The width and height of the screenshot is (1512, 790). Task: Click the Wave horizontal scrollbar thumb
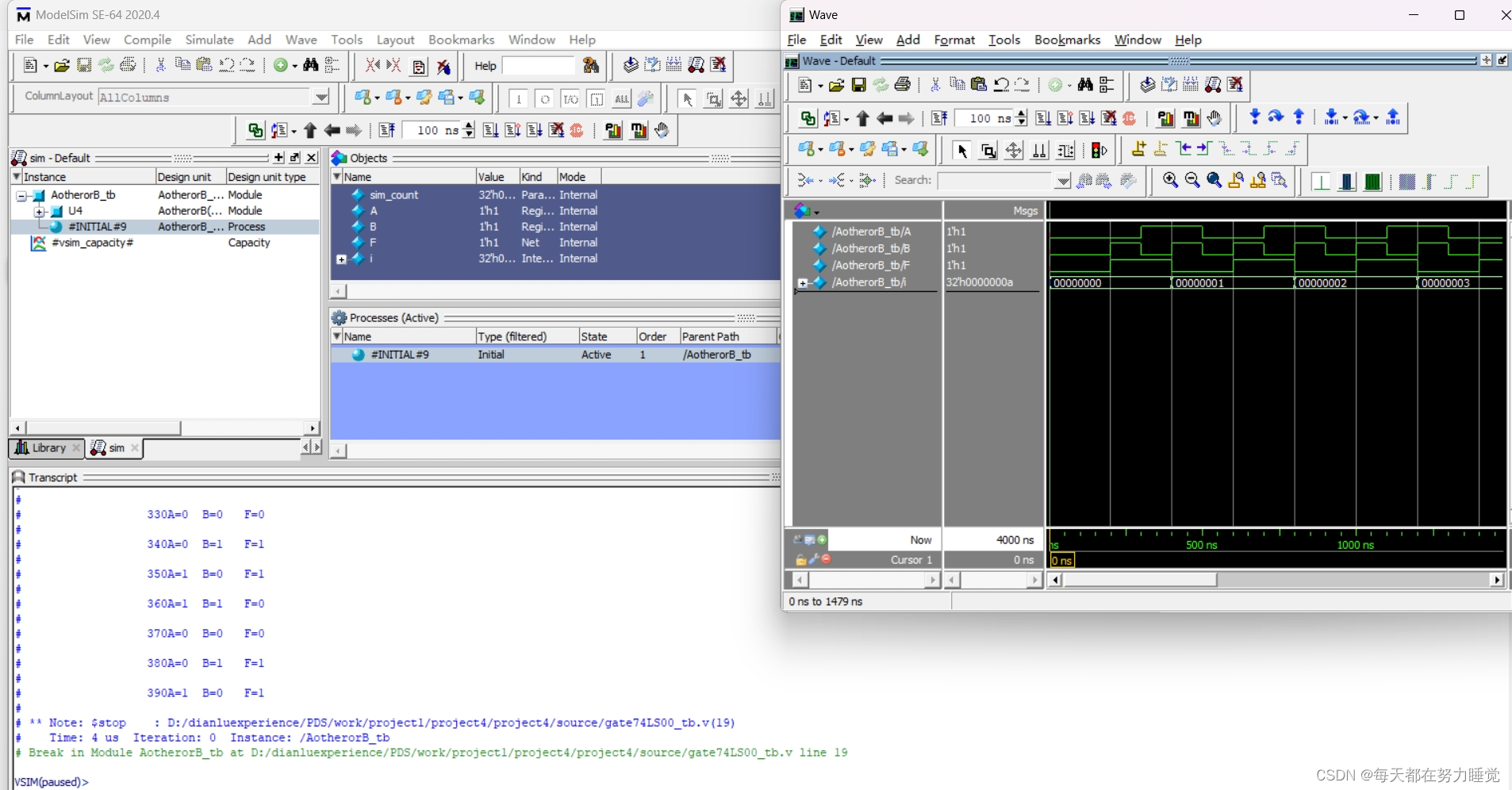tap(1139, 580)
